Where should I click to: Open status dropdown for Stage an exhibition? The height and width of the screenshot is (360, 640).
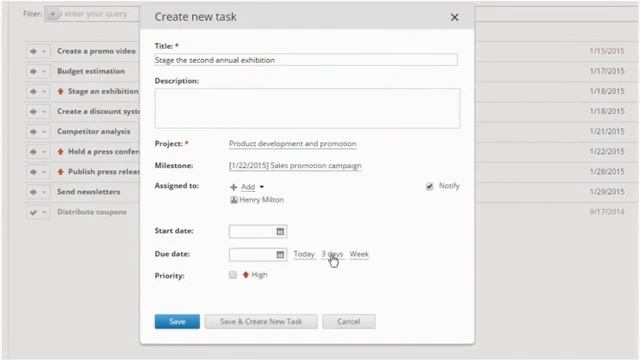pos(44,91)
